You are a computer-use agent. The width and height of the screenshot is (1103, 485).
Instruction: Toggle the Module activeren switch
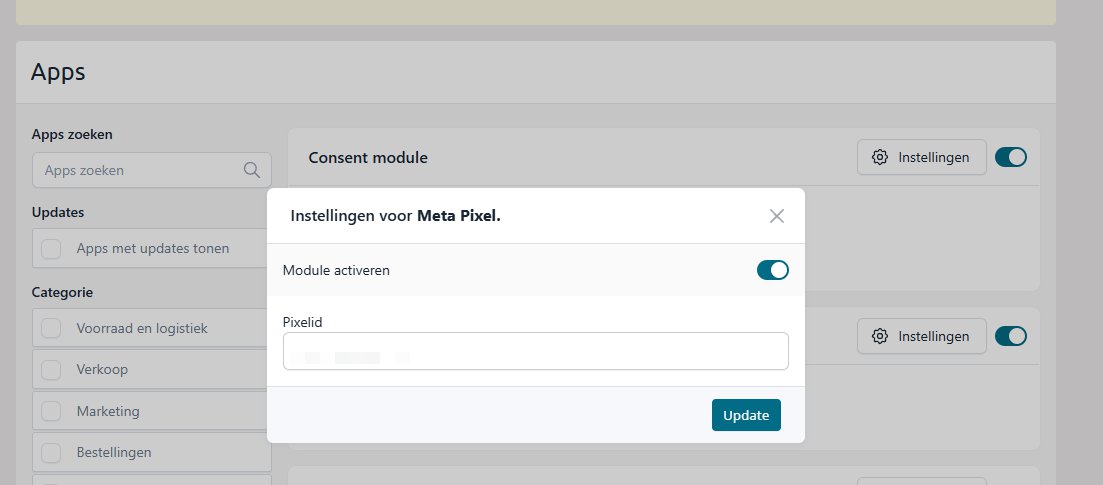(772, 270)
